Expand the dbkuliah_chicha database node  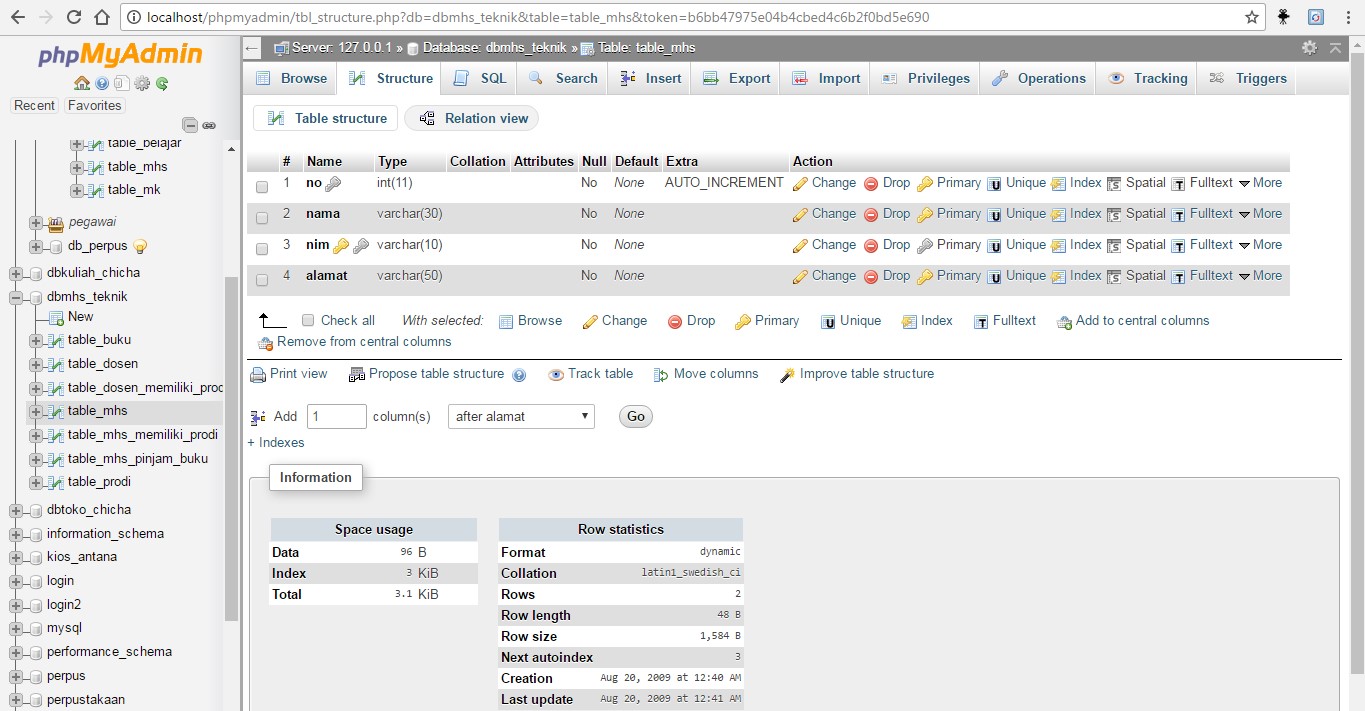16,273
